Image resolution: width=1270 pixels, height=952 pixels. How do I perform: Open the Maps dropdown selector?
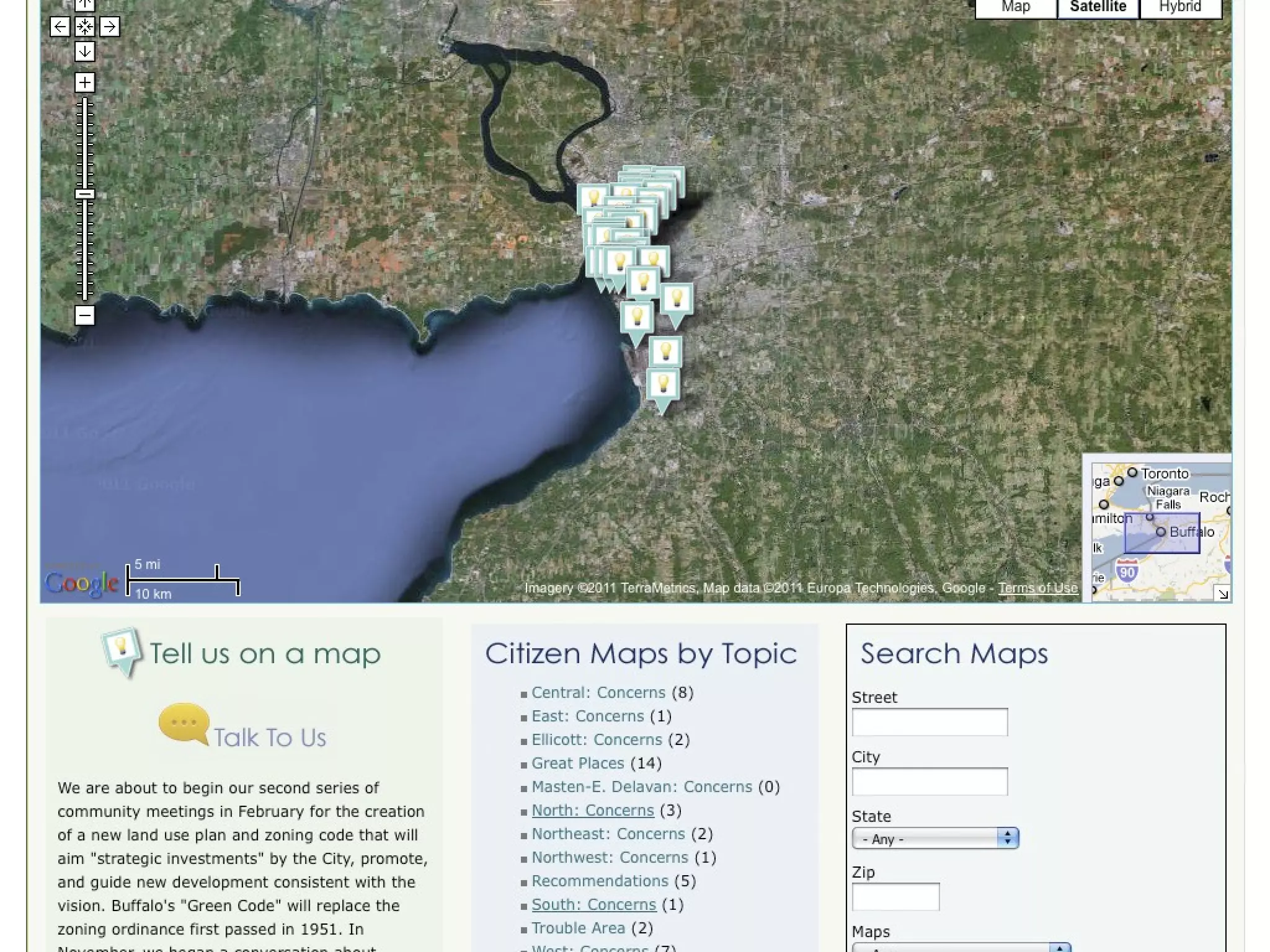coord(961,948)
